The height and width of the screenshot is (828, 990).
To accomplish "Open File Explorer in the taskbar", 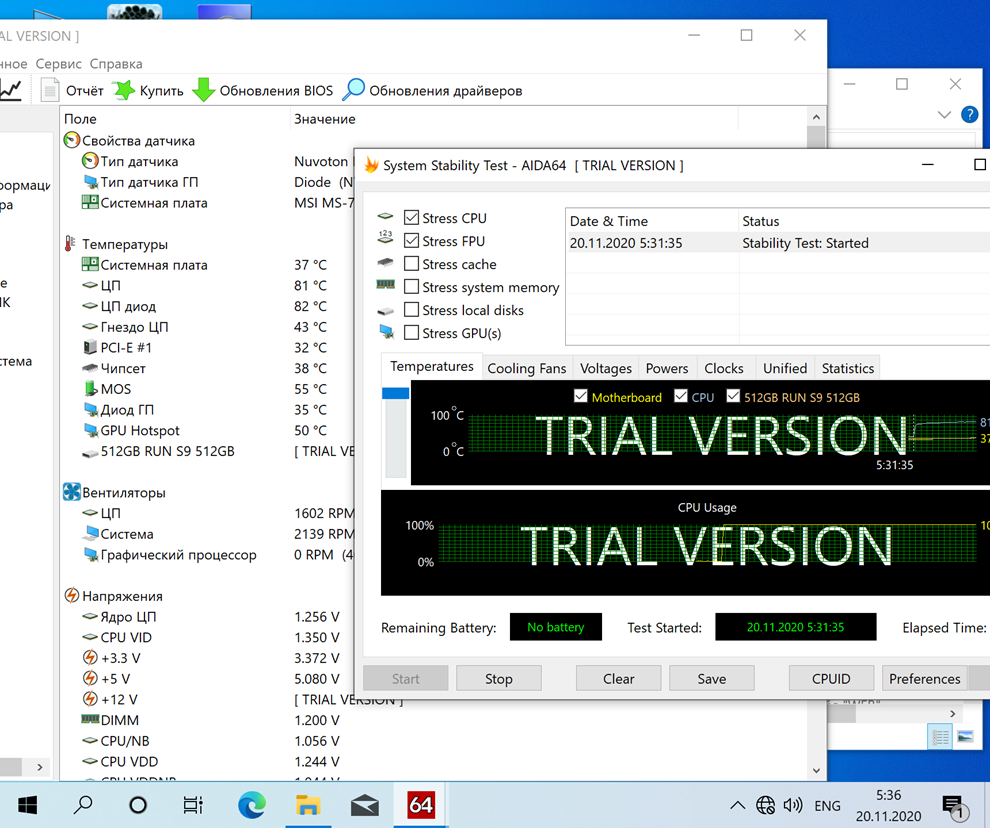I will tap(308, 805).
